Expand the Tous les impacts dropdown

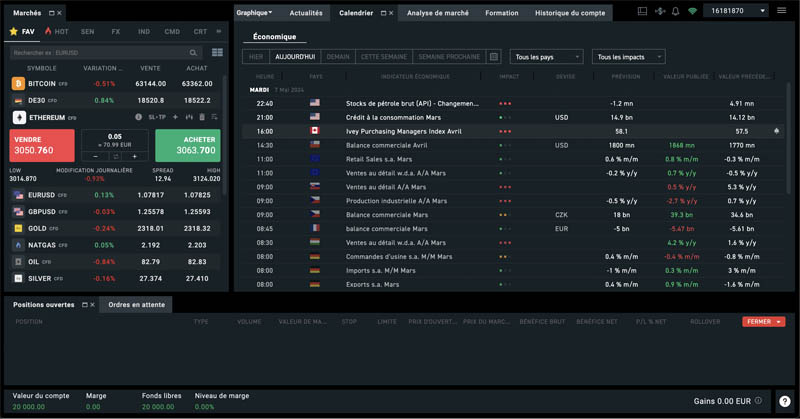pyautogui.click(x=629, y=57)
